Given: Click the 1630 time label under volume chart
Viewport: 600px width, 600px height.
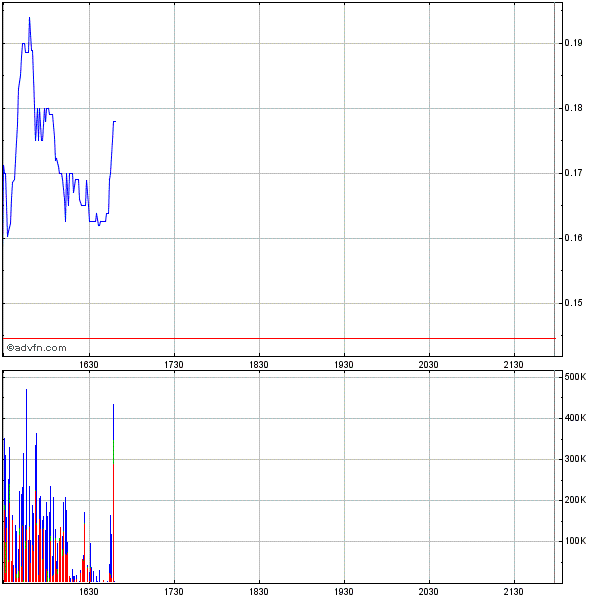Looking at the screenshot, I should pos(89,592).
